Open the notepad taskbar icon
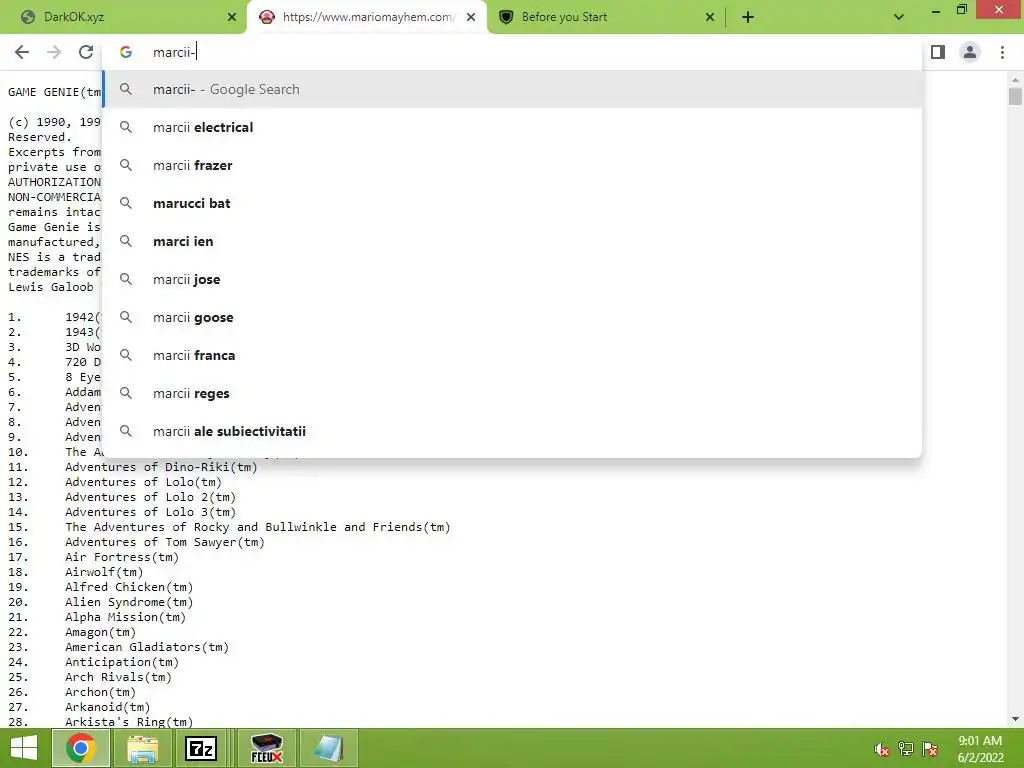The width and height of the screenshot is (1024, 768). point(328,748)
